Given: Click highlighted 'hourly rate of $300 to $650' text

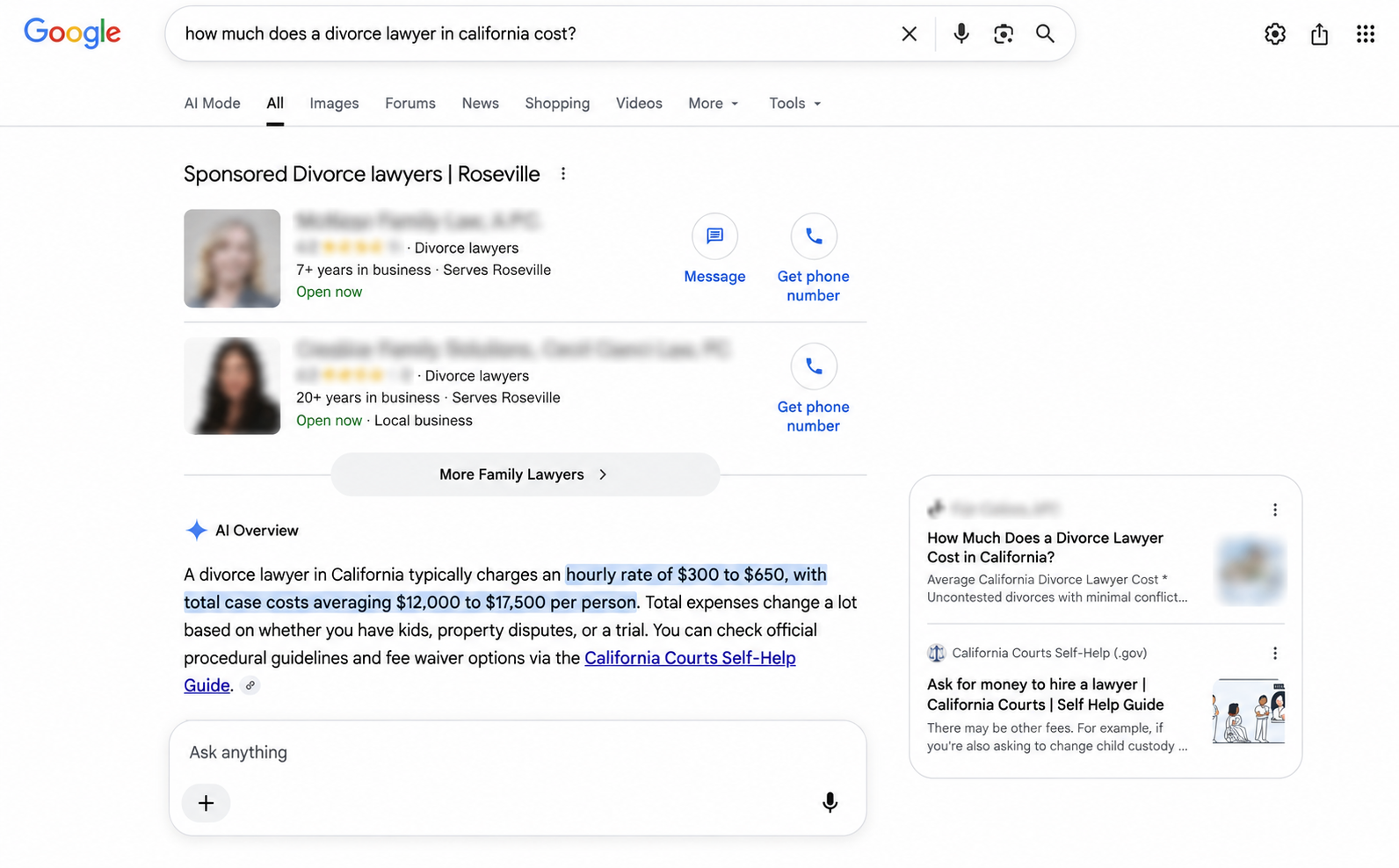Looking at the screenshot, I should click(x=676, y=575).
